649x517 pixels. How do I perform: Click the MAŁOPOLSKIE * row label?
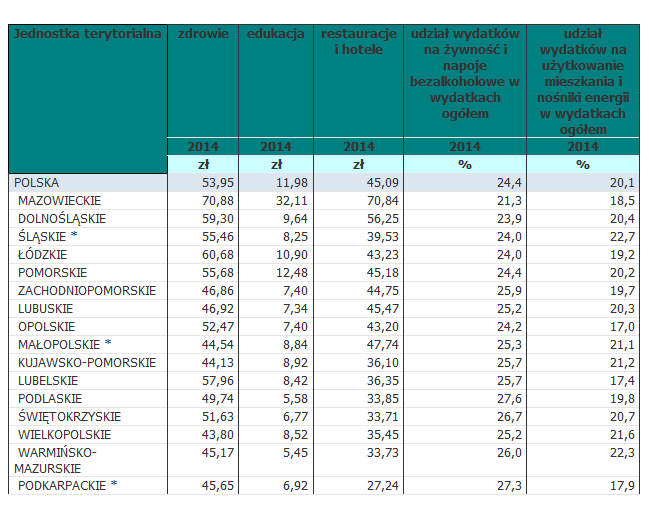click(65, 345)
